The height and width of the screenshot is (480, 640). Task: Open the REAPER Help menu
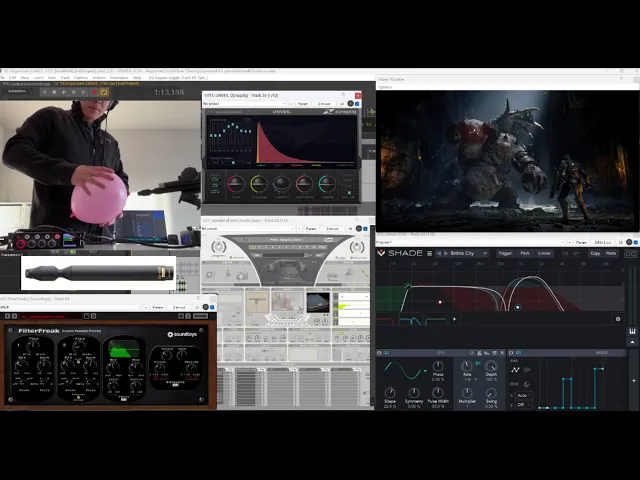(x=137, y=78)
